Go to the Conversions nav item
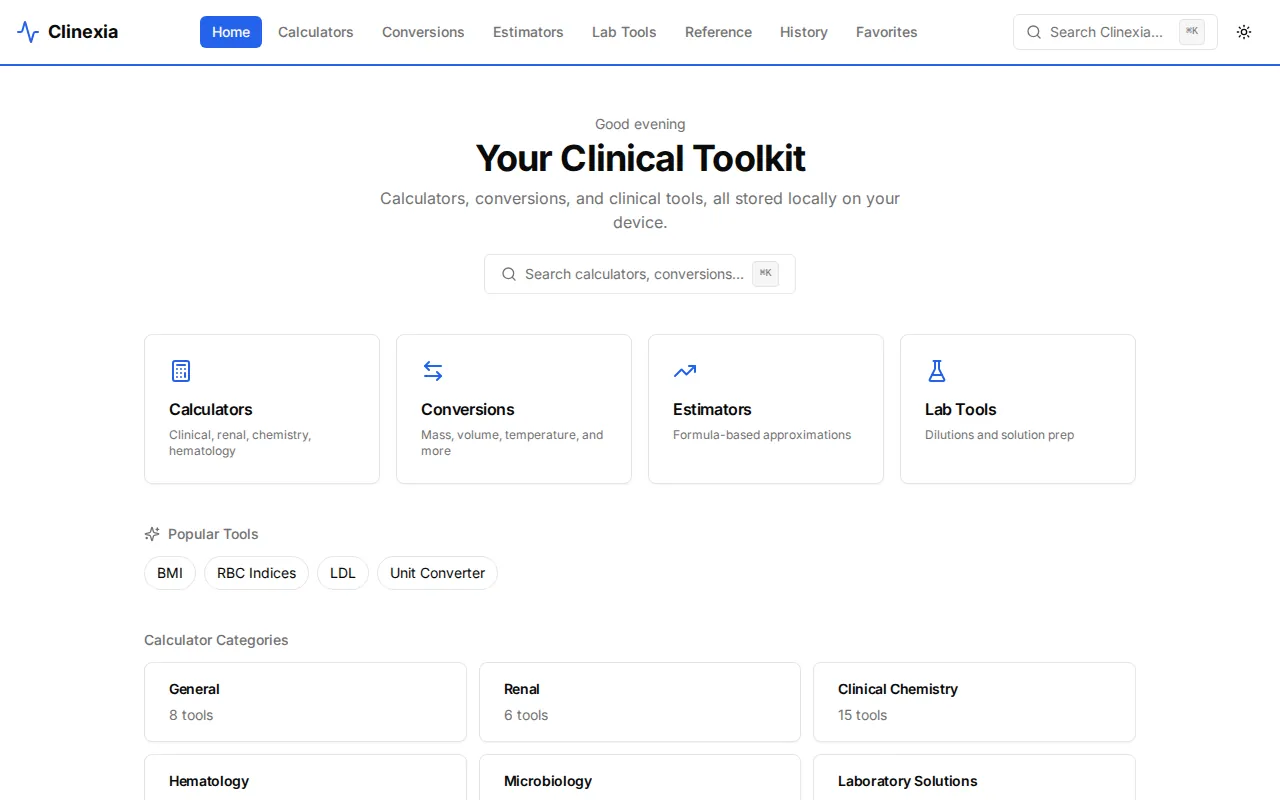1280x800 pixels. [x=423, y=32]
